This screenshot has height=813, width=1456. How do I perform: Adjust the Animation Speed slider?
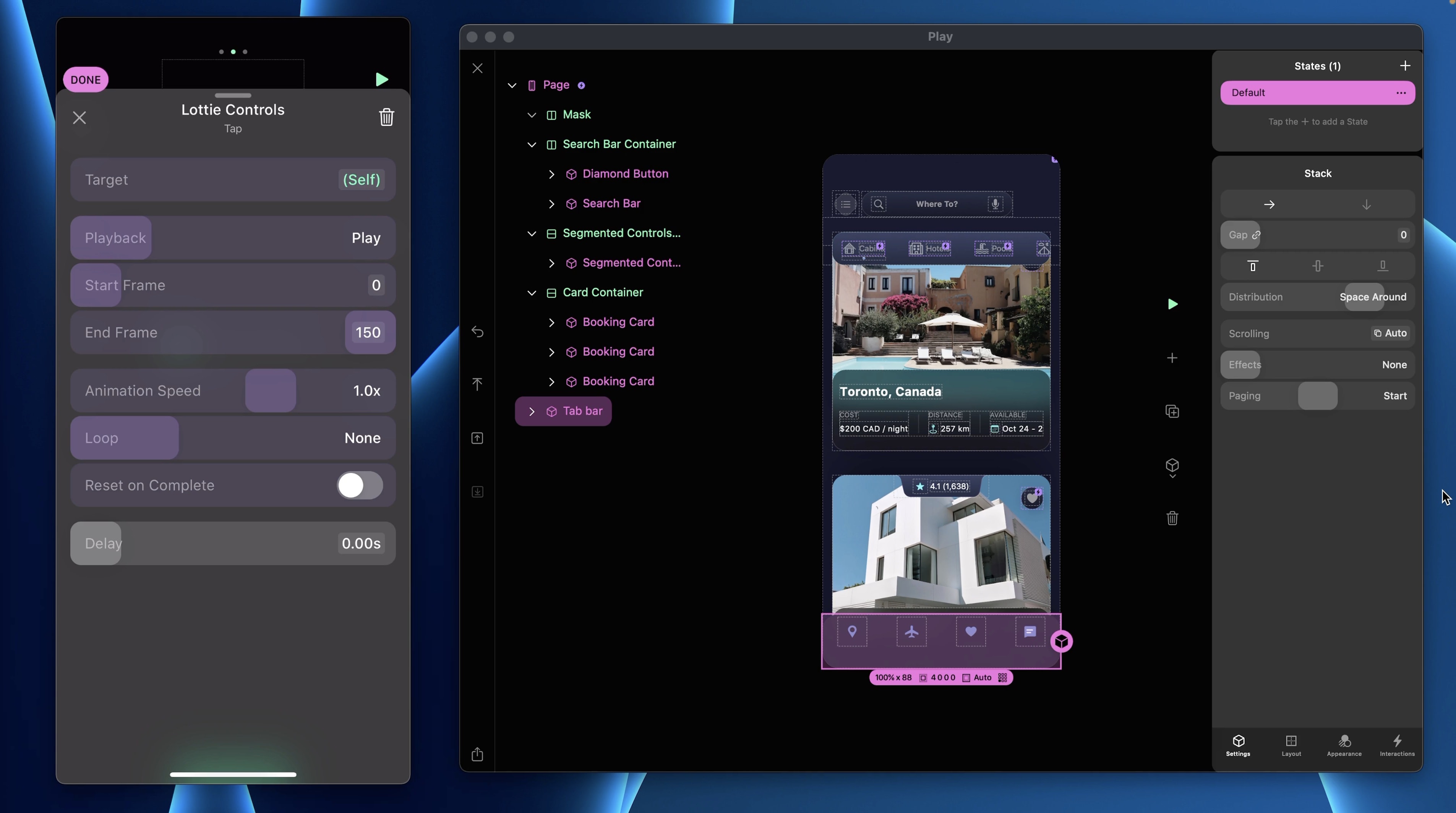point(270,390)
